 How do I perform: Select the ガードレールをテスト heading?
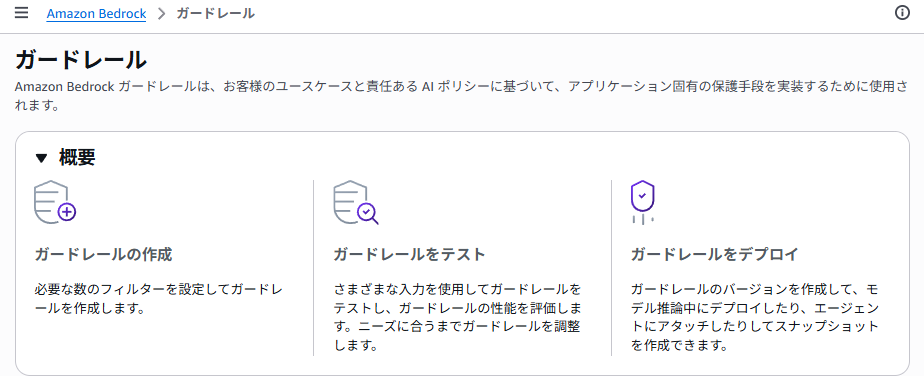coord(409,255)
